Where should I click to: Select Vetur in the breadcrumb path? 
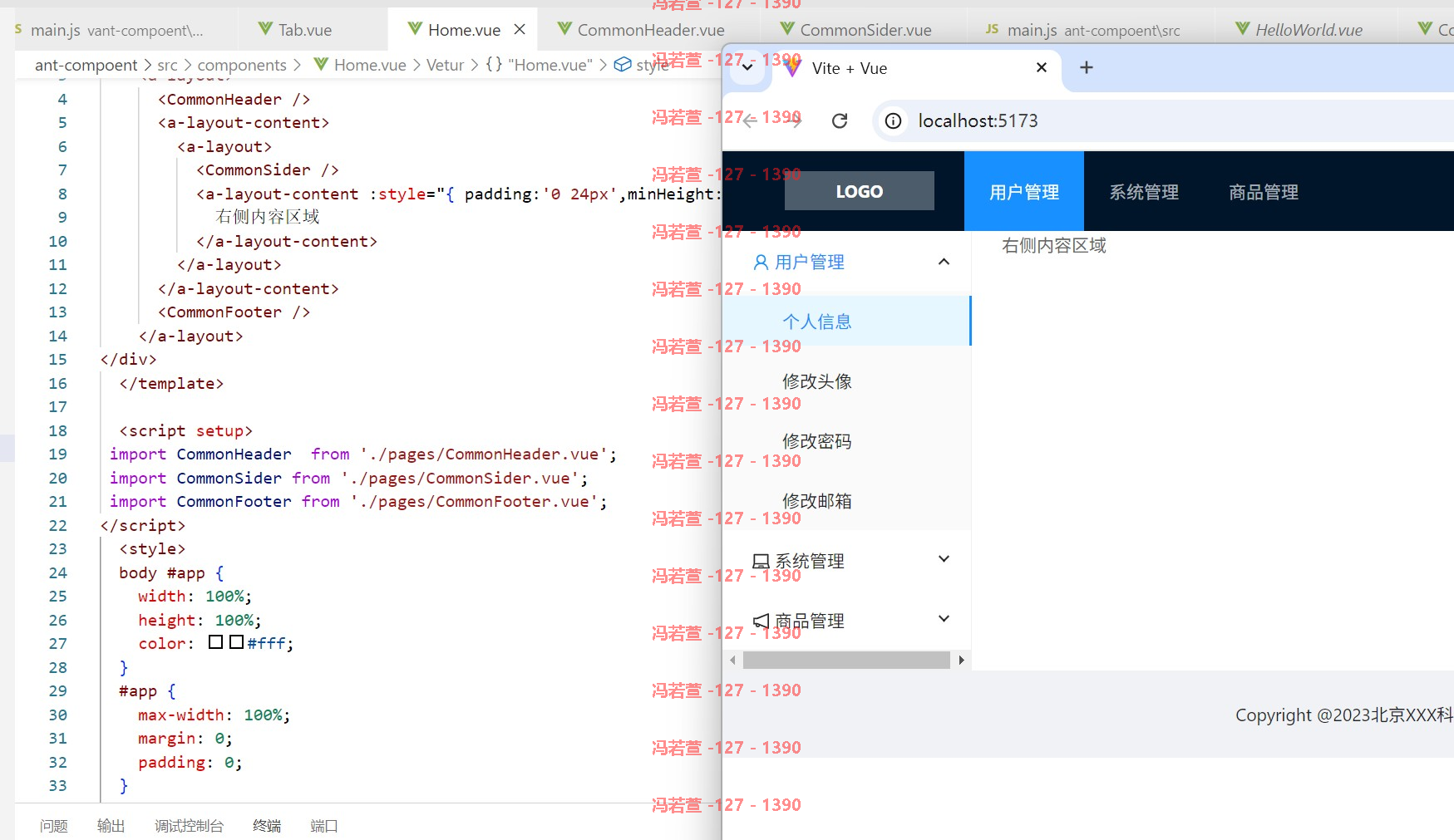click(445, 65)
